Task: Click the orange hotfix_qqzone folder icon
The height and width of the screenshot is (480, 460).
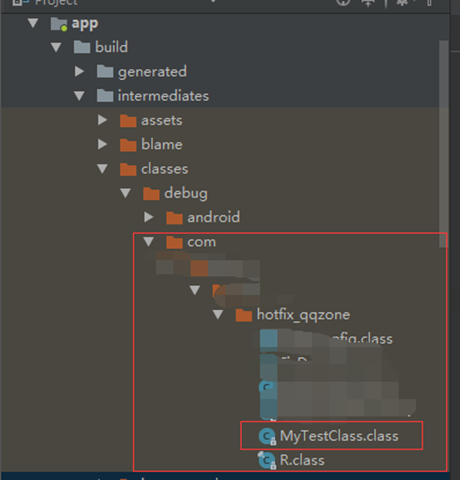Action: 244,315
